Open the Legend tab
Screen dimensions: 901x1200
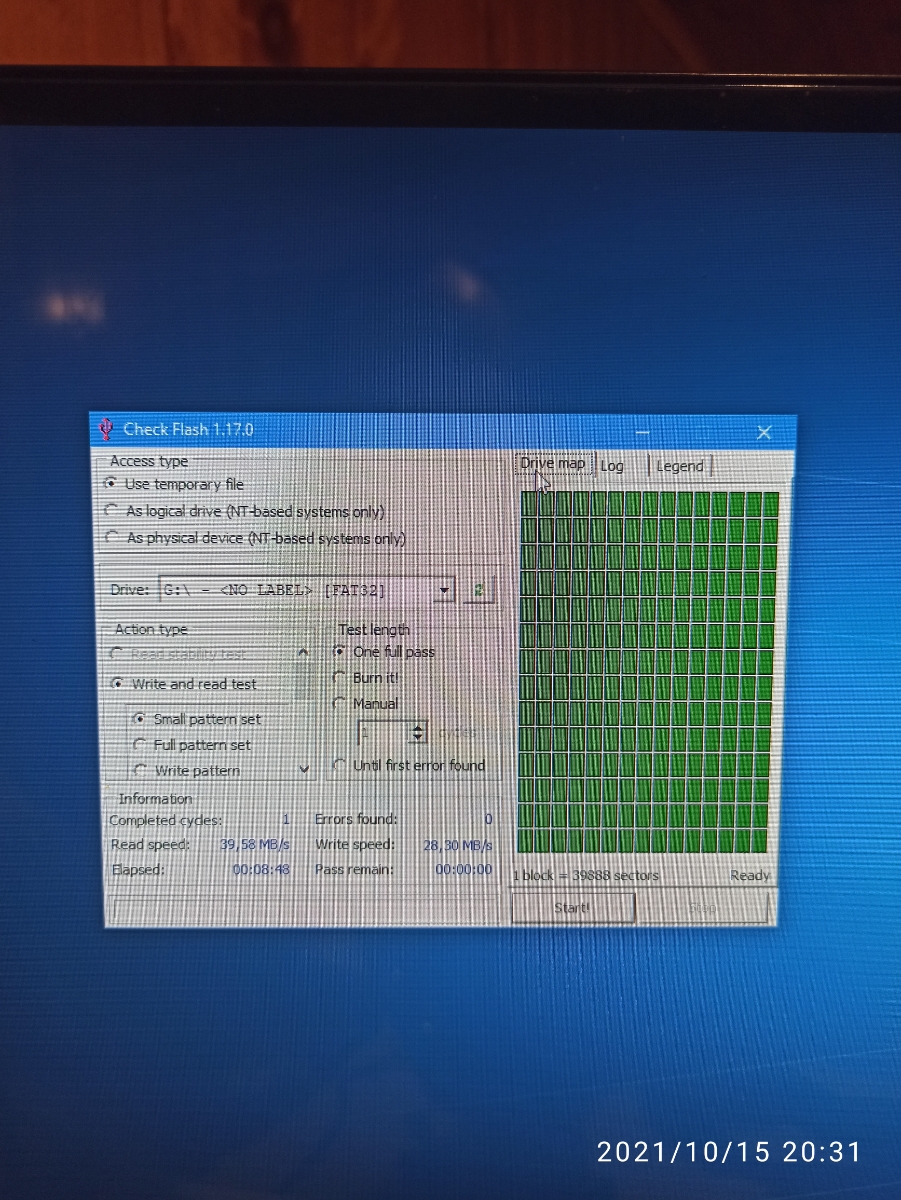coord(680,466)
